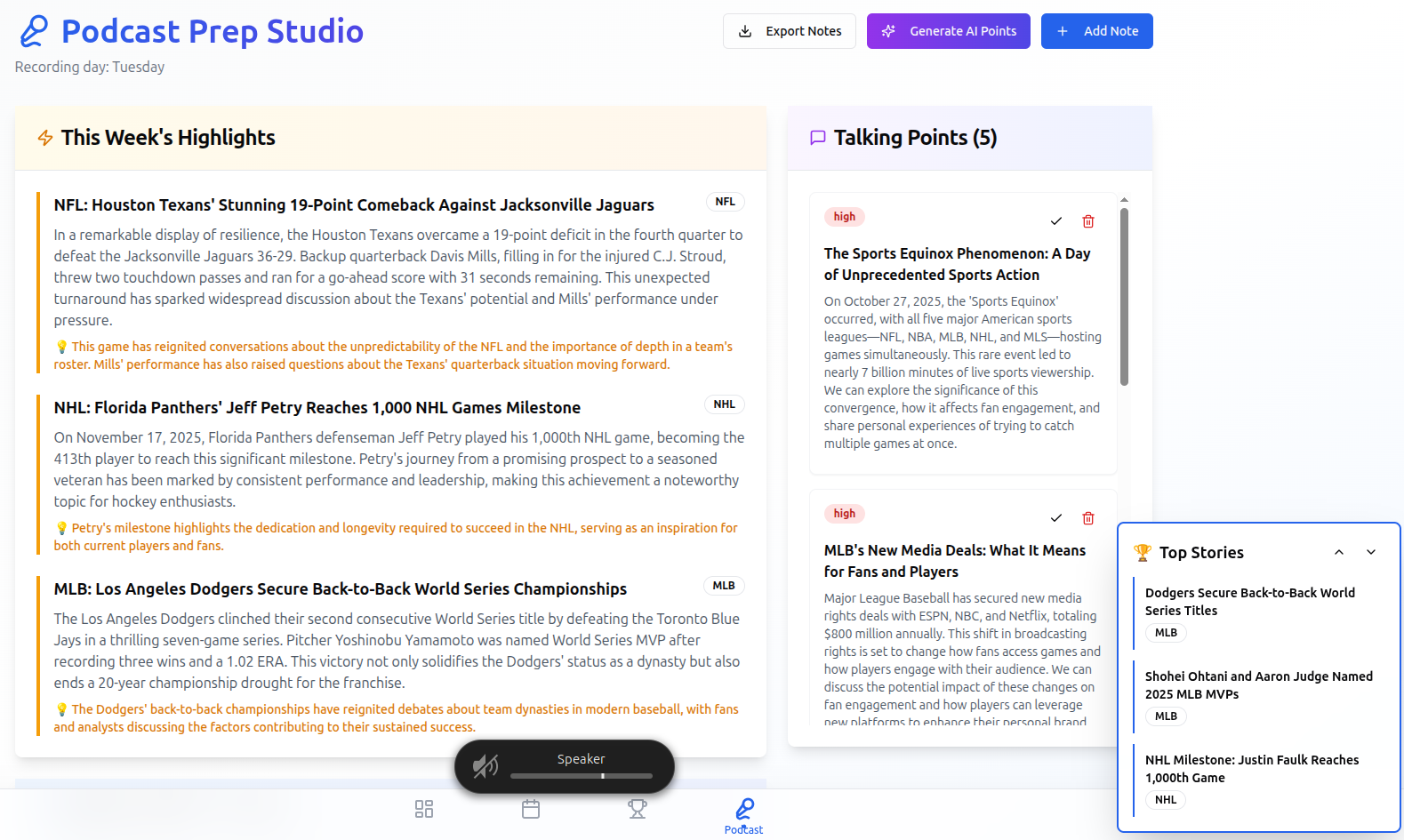This screenshot has height=840, width=1404.
Task: Click the orange insight about Texans' quarterback situation
Action: (393, 356)
